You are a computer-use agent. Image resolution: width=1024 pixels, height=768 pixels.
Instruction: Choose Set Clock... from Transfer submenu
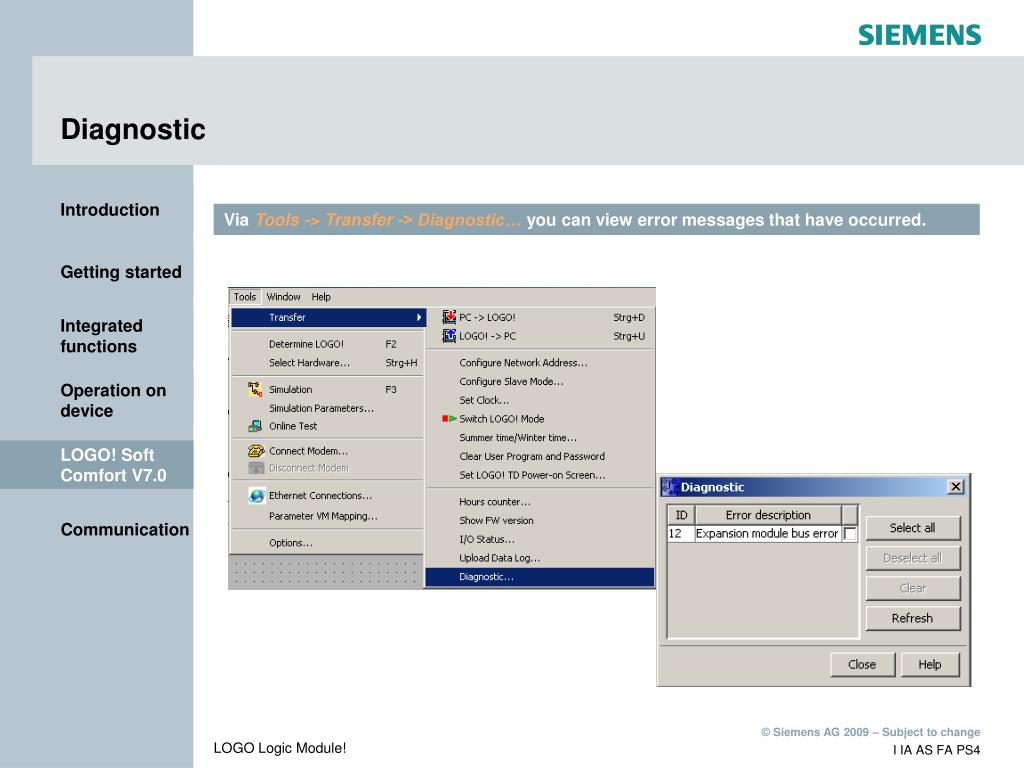coord(541,400)
